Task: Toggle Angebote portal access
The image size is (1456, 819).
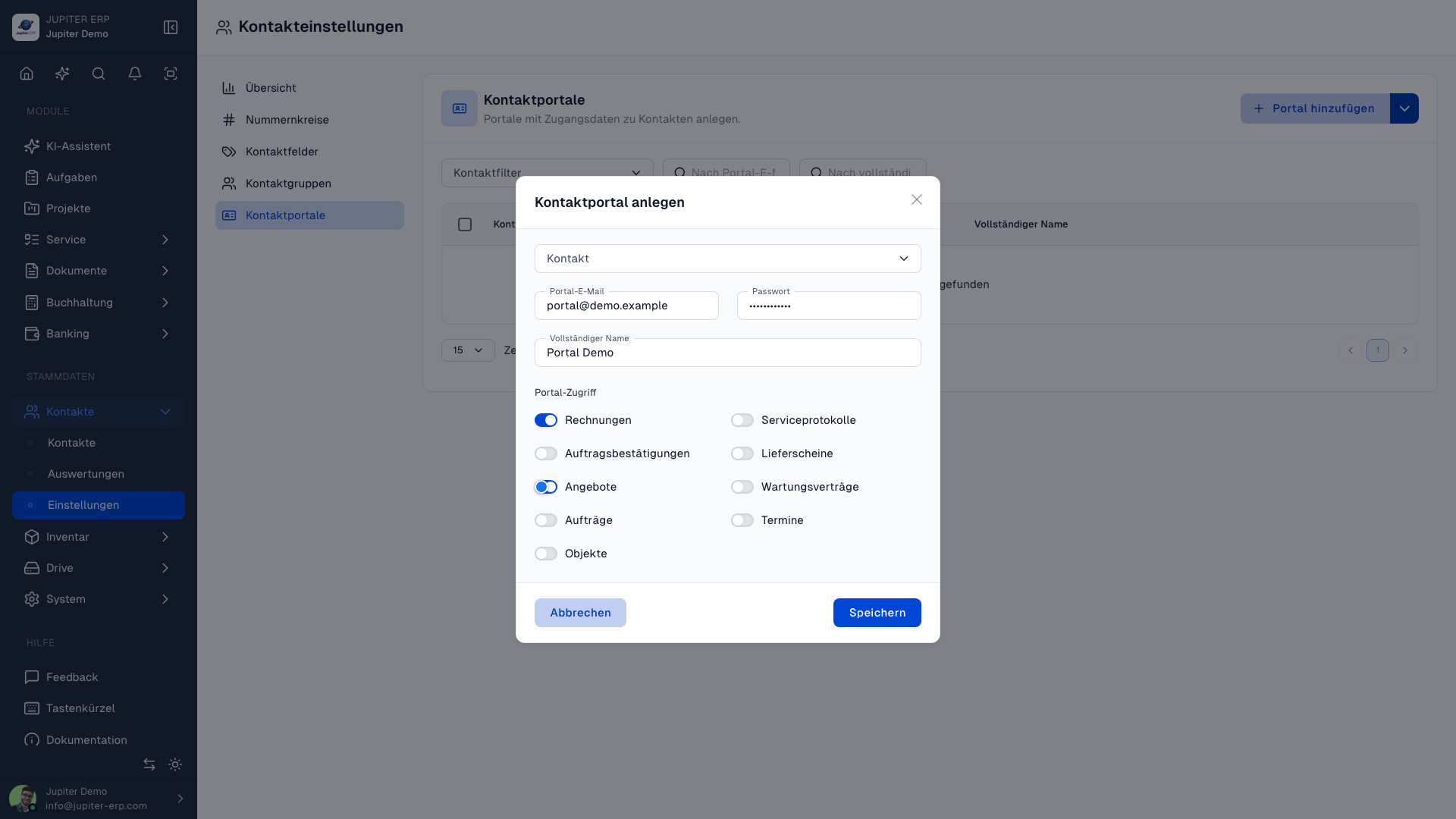Action: pos(546,487)
